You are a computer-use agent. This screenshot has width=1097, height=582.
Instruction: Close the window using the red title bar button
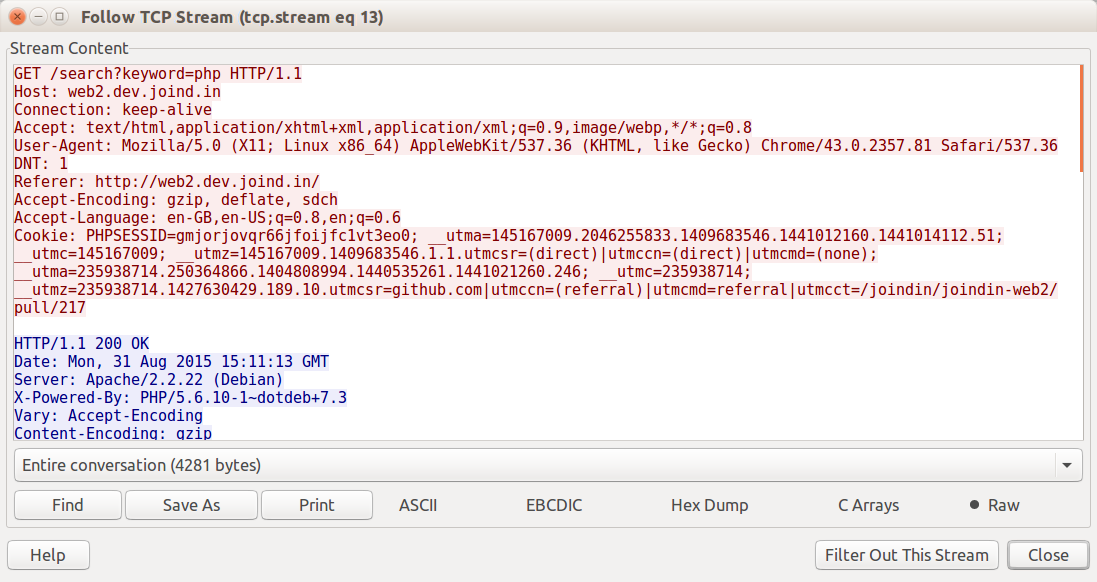point(17,17)
